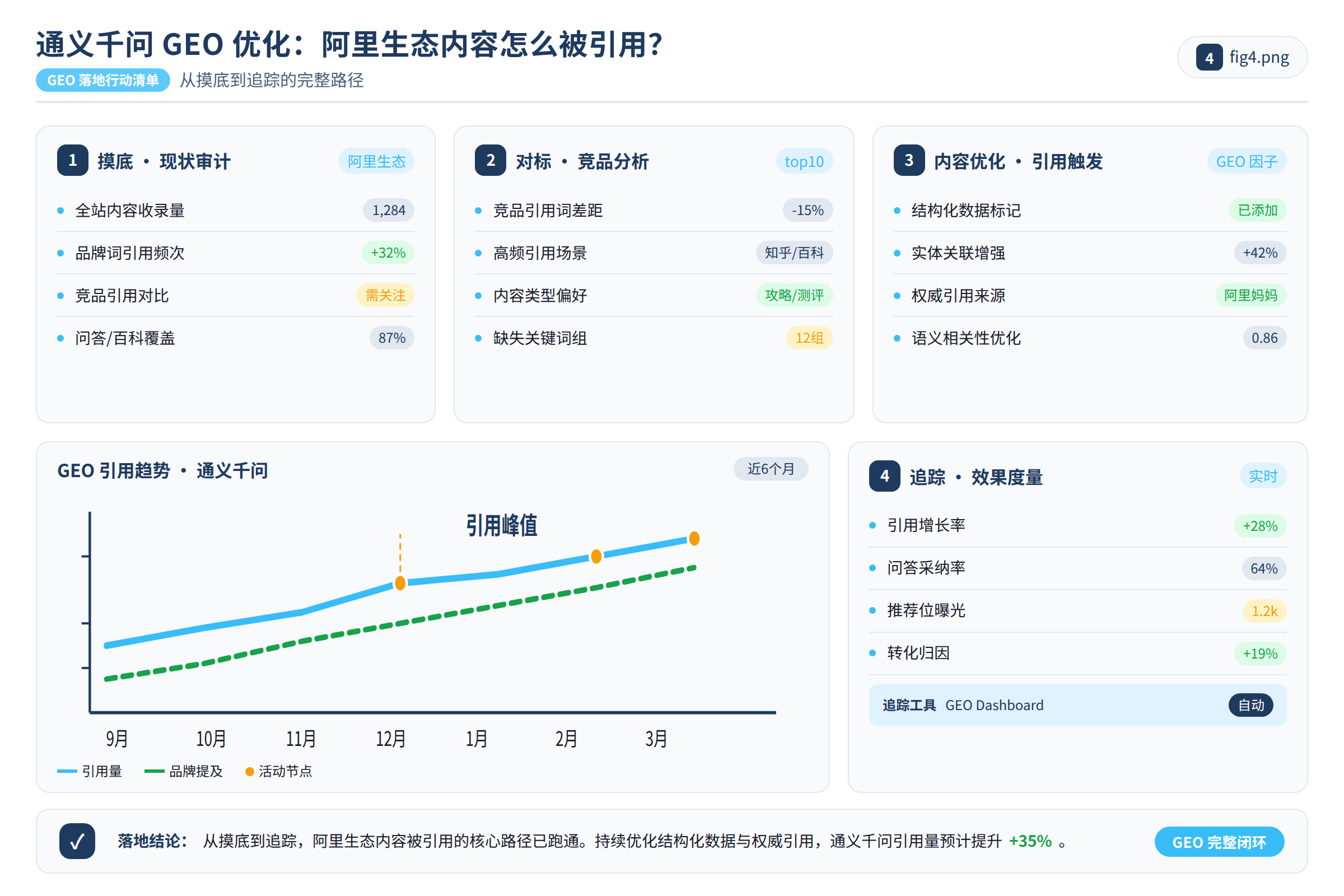
Task: Click the green 品牌提及 legend line
Action: point(155,772)
